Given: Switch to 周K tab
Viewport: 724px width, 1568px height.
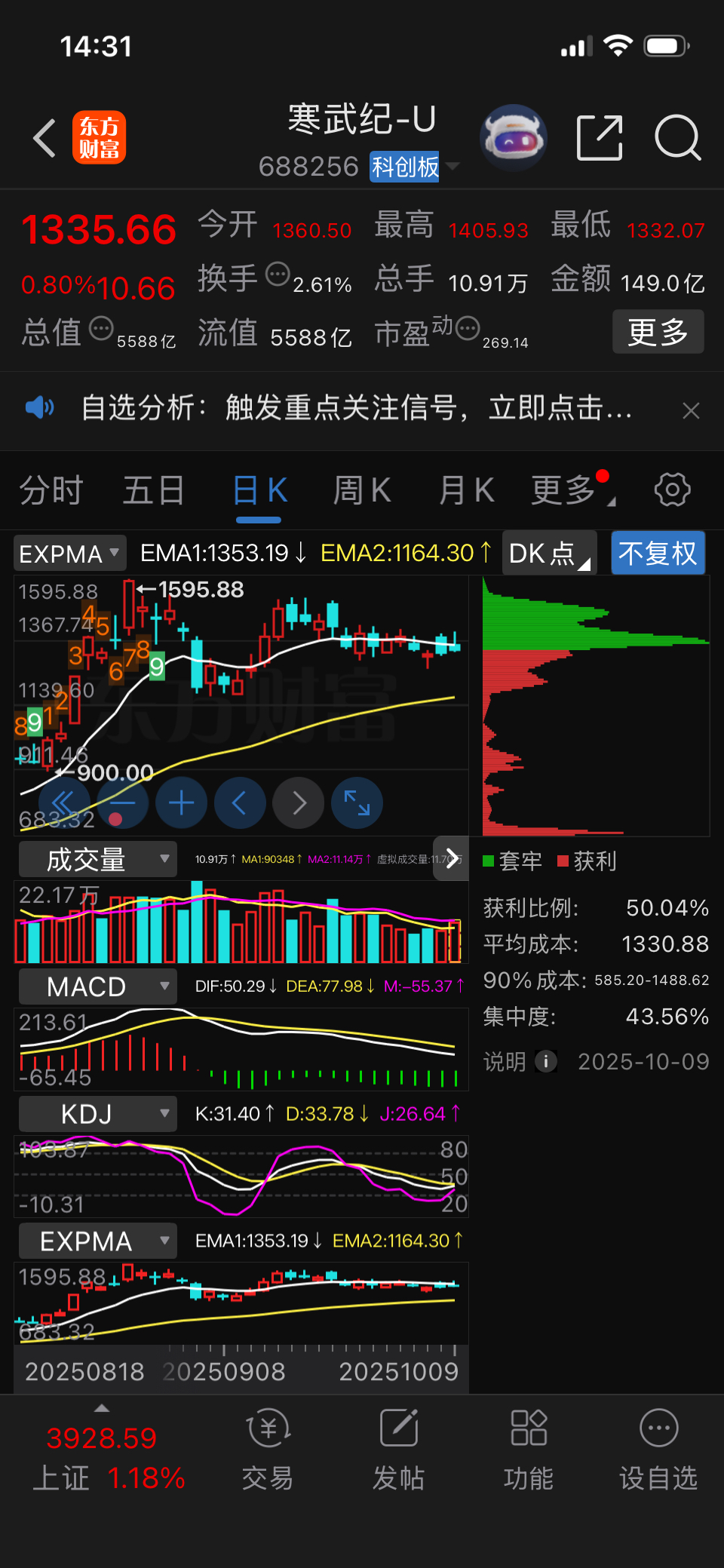Looking at the screenshot, I should pyautogui.click(x=362, y=491).
